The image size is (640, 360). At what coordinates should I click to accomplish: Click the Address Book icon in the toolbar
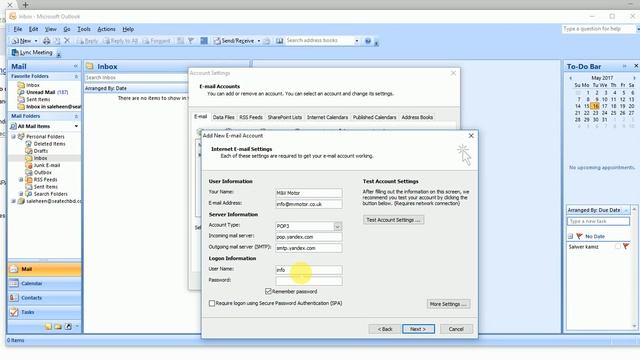coord(280,41)
